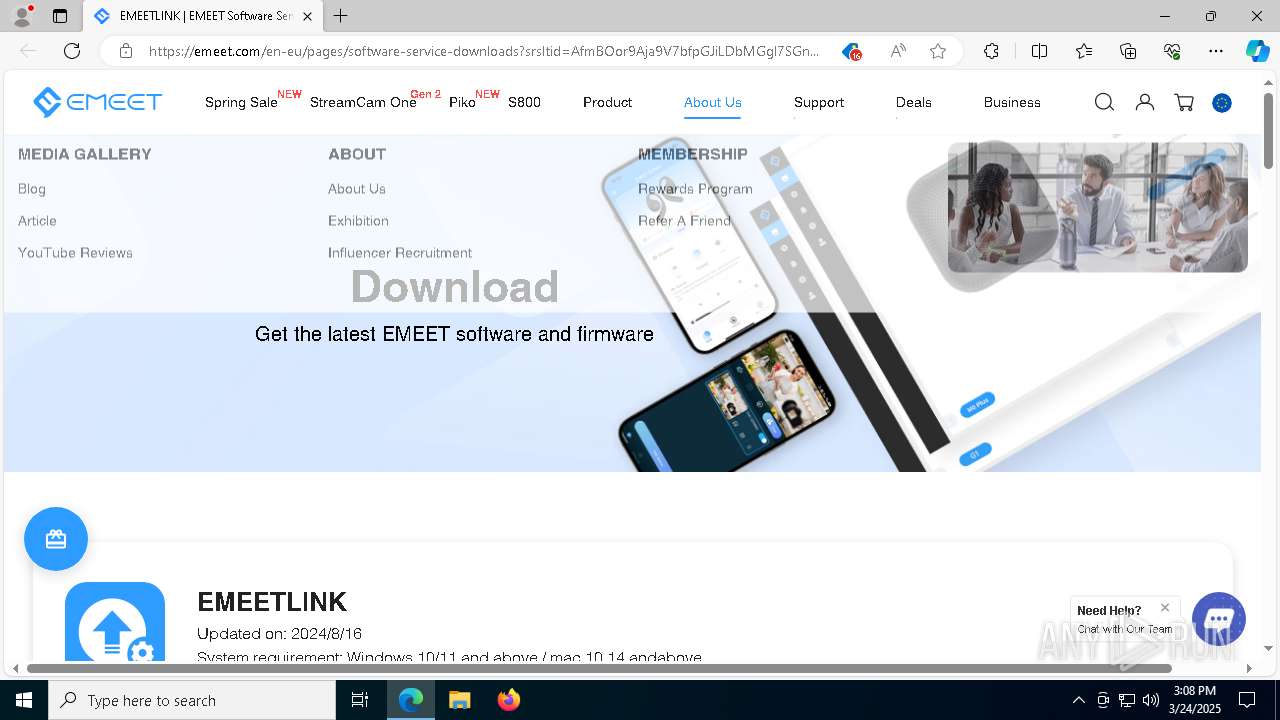
Task: Open Windows Start menu
Action: 24,700
